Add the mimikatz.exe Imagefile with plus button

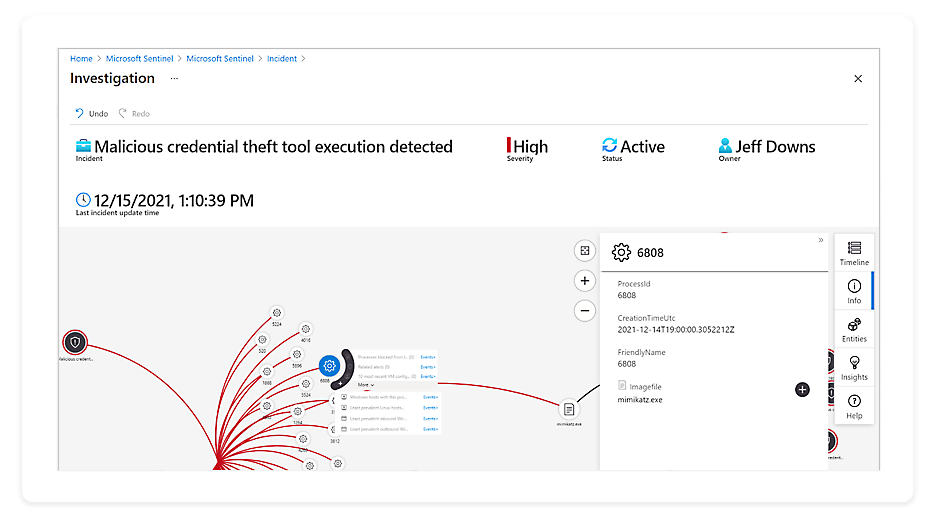(802, 389)
